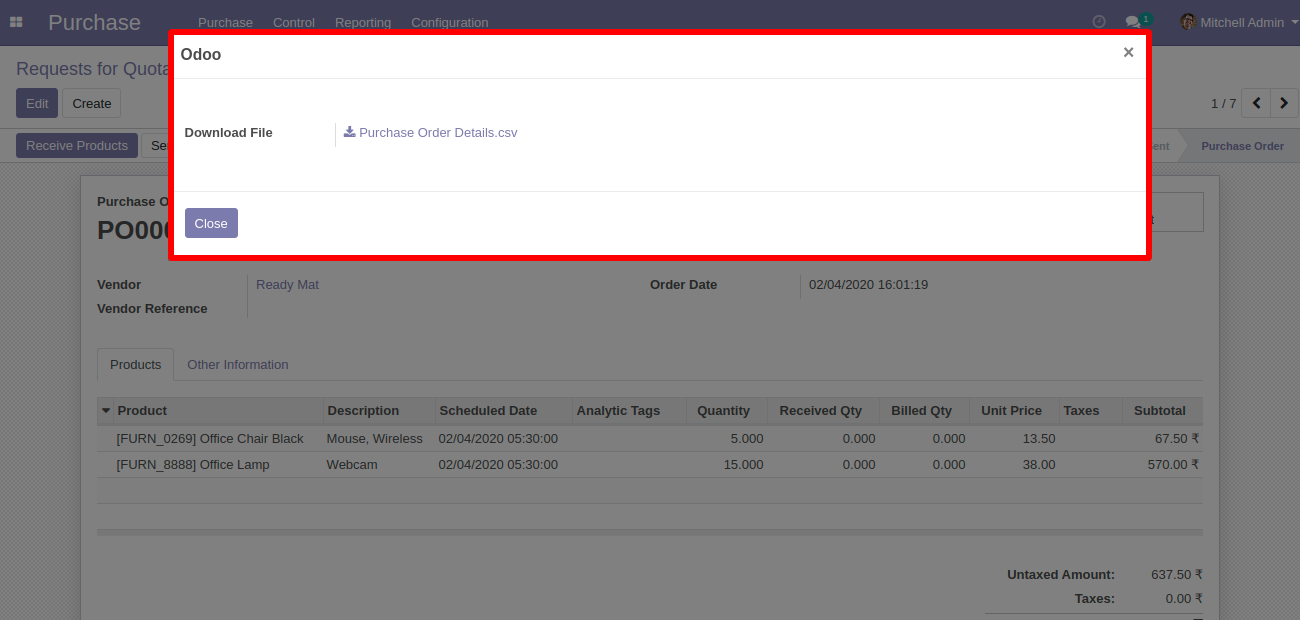The height and width of the screenshot is (620, 1300).
Task: Open the apps grid menu icon
Action: 16,22
